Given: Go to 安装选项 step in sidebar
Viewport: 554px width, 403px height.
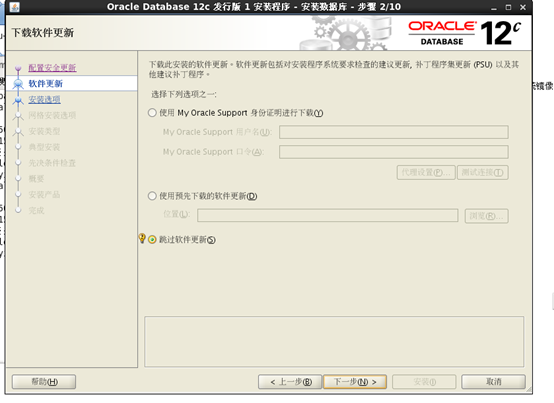Looking at the screenshot, I should pyautogui.click(x=45, y=100).
